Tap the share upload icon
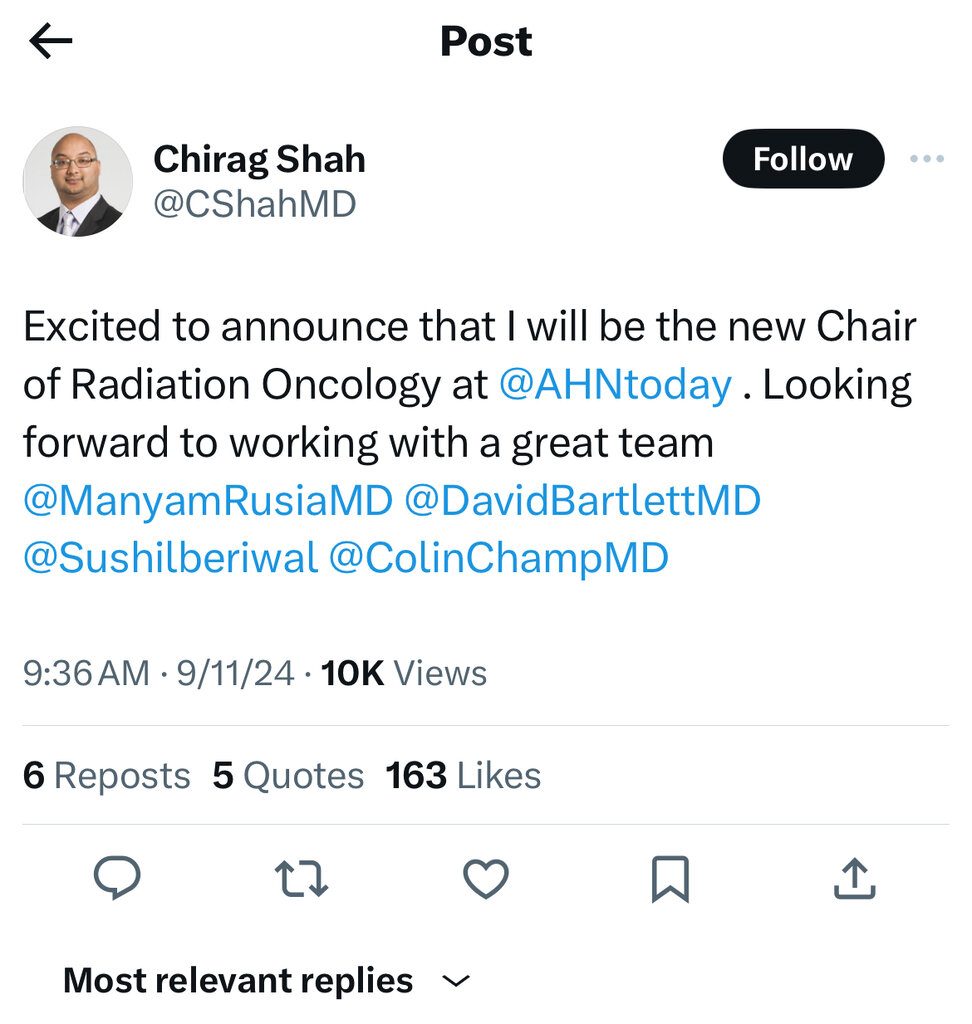 (854, 879)
